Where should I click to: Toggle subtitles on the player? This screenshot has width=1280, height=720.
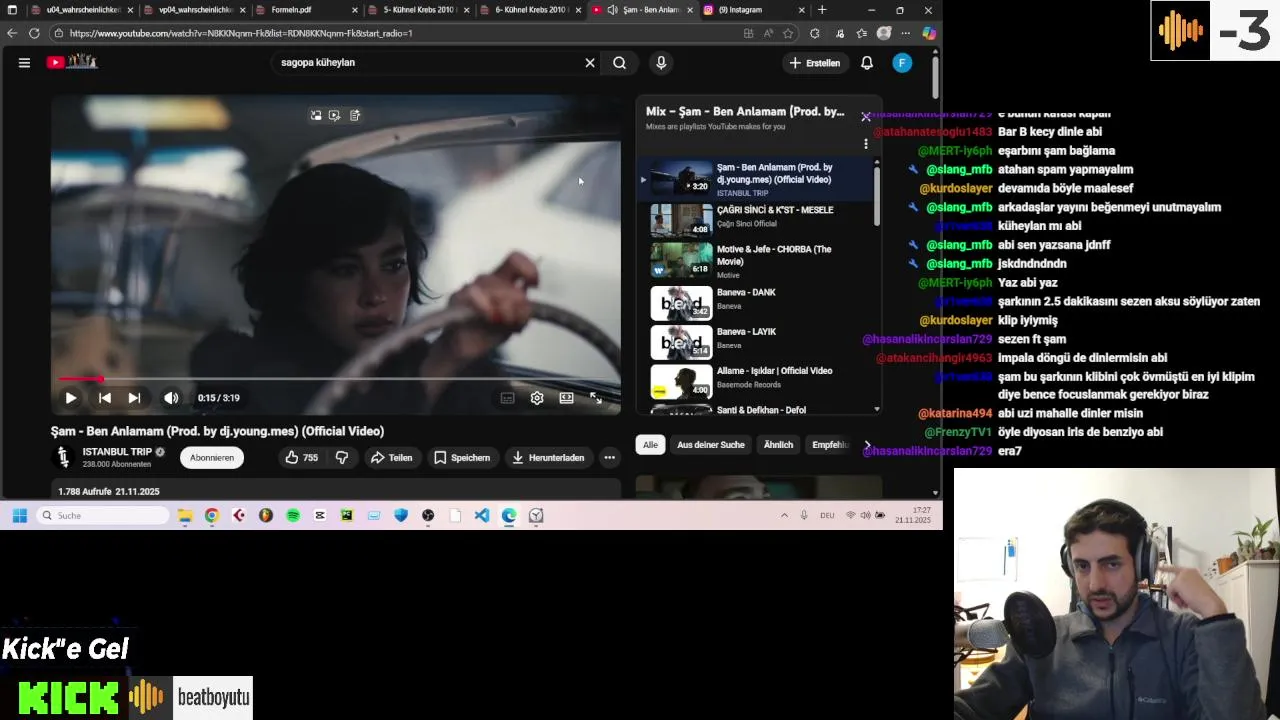pos(507,398)
